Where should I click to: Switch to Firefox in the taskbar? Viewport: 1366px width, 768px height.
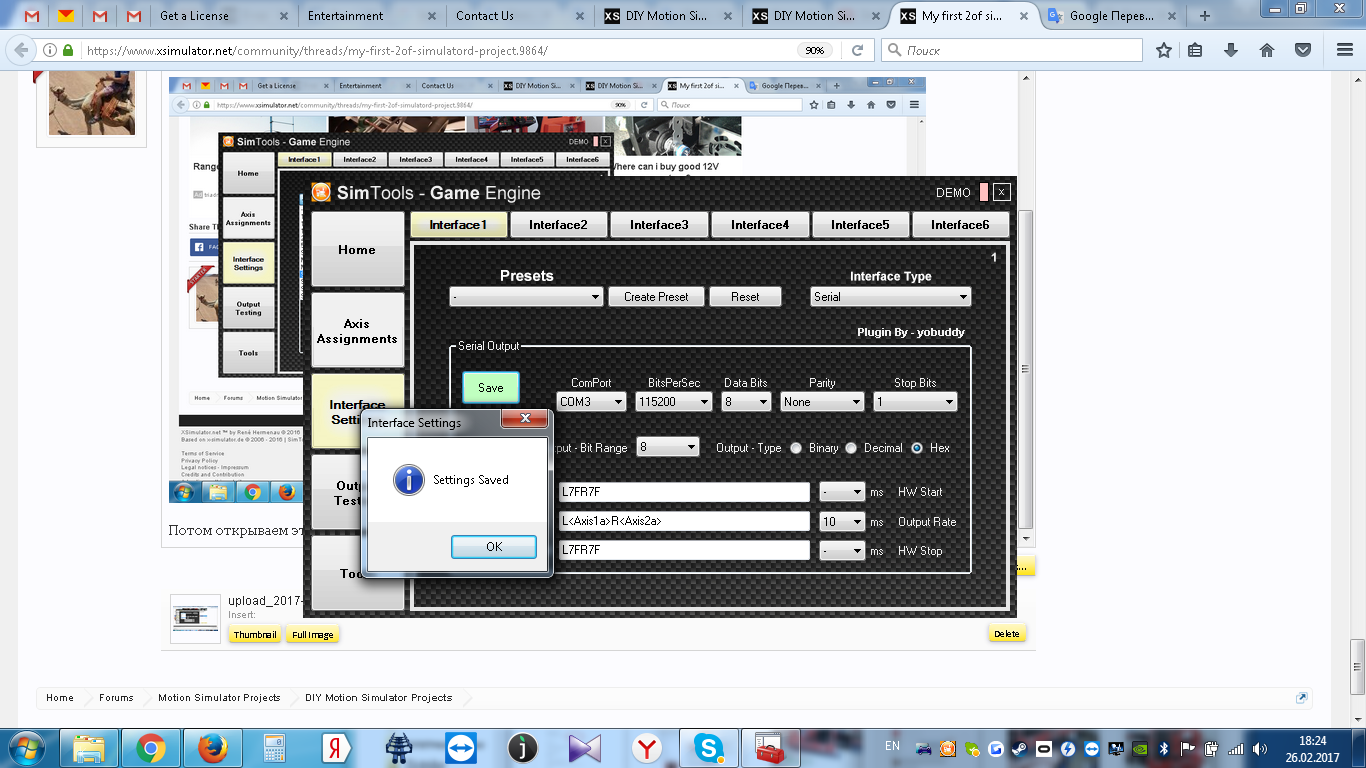tap(212, 748)
